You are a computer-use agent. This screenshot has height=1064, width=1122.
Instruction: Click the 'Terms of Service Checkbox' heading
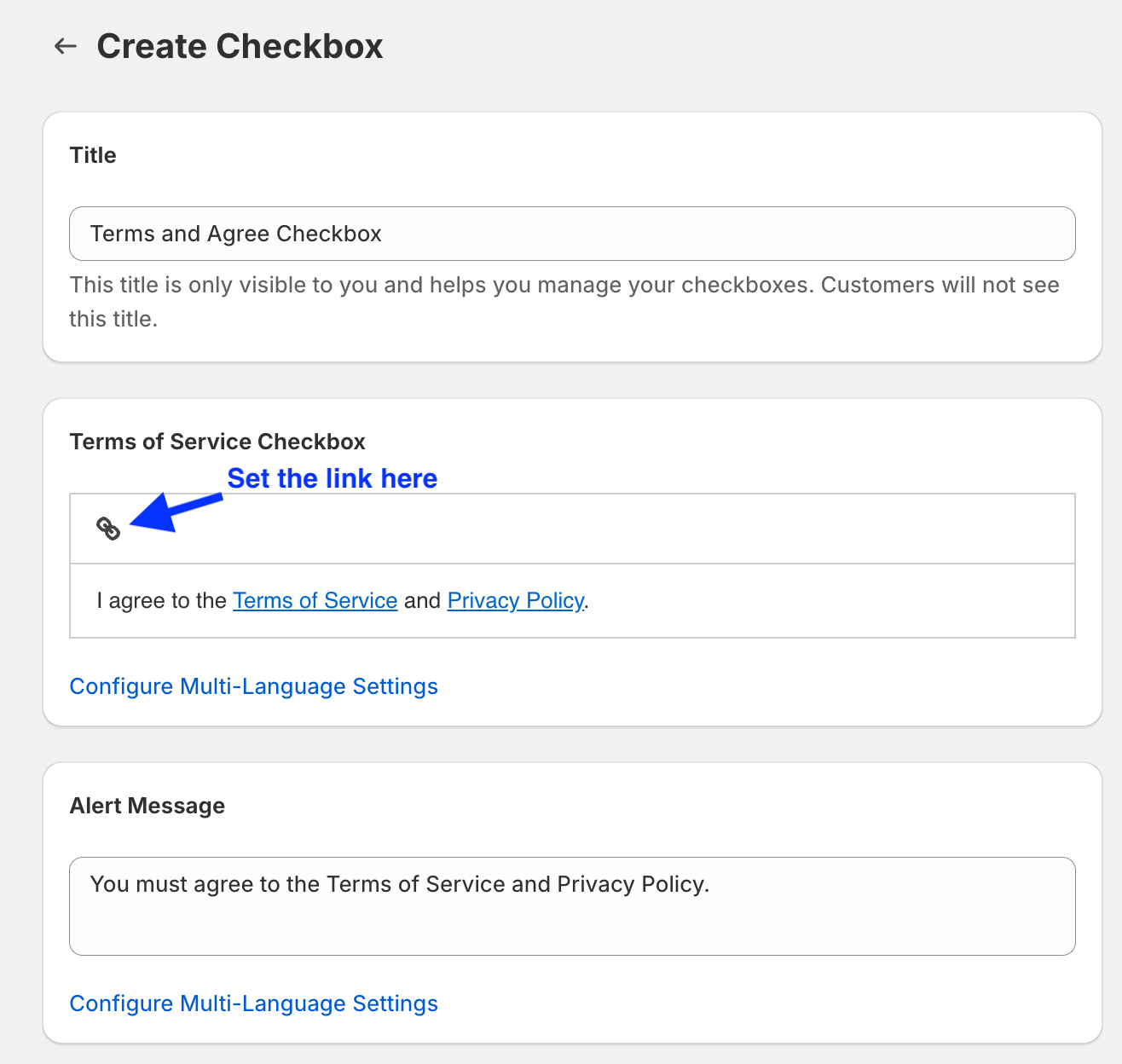[x=217, y=442]
